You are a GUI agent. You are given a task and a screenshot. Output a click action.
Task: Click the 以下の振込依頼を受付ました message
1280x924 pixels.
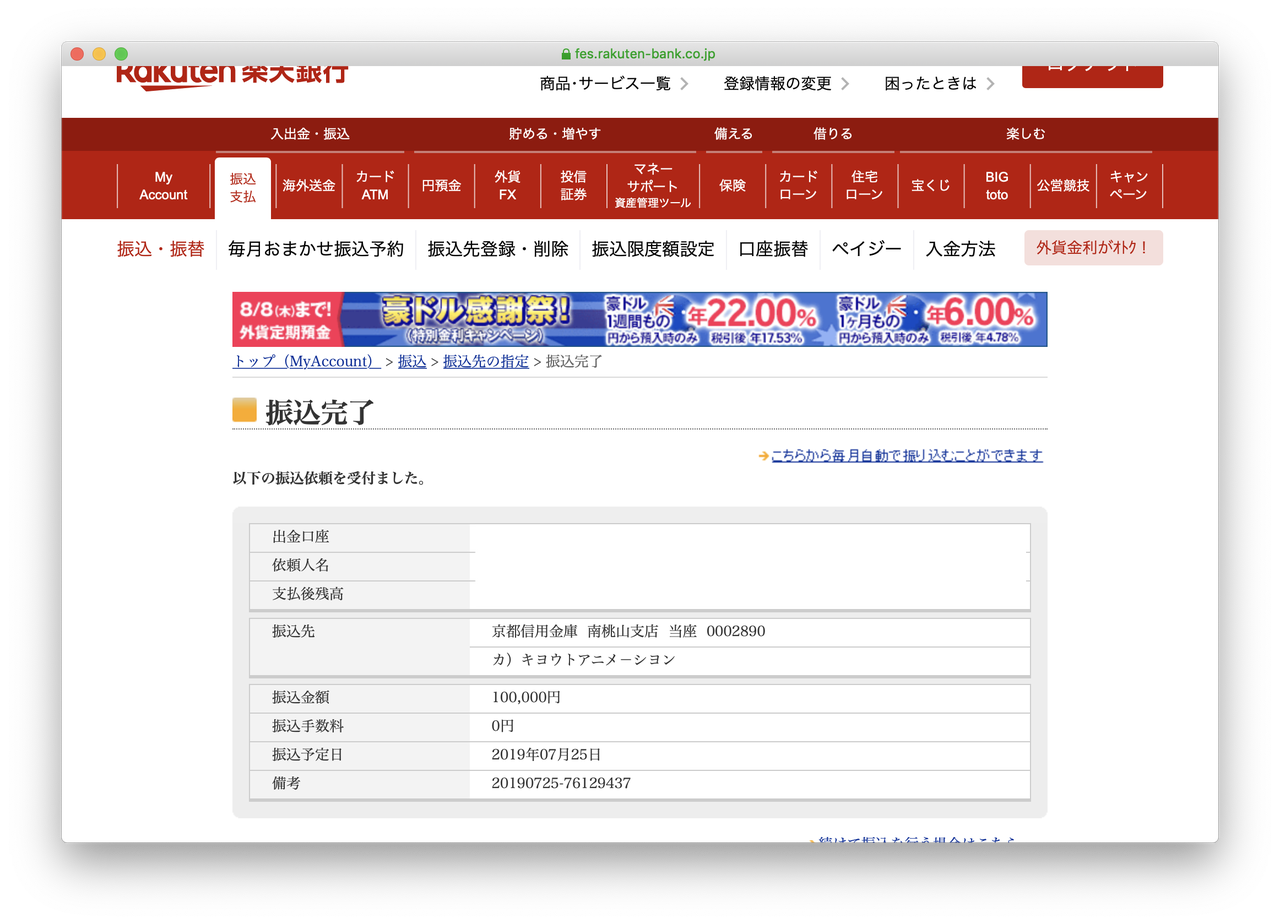pos(330,479)
